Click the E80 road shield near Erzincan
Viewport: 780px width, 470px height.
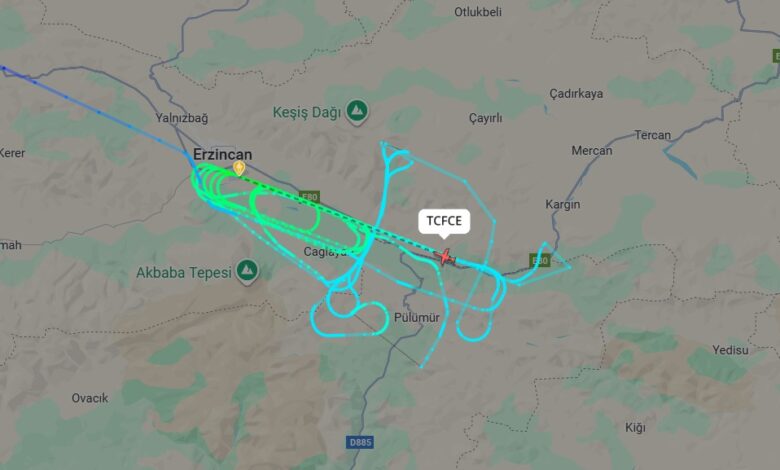[x=309, y=197]
